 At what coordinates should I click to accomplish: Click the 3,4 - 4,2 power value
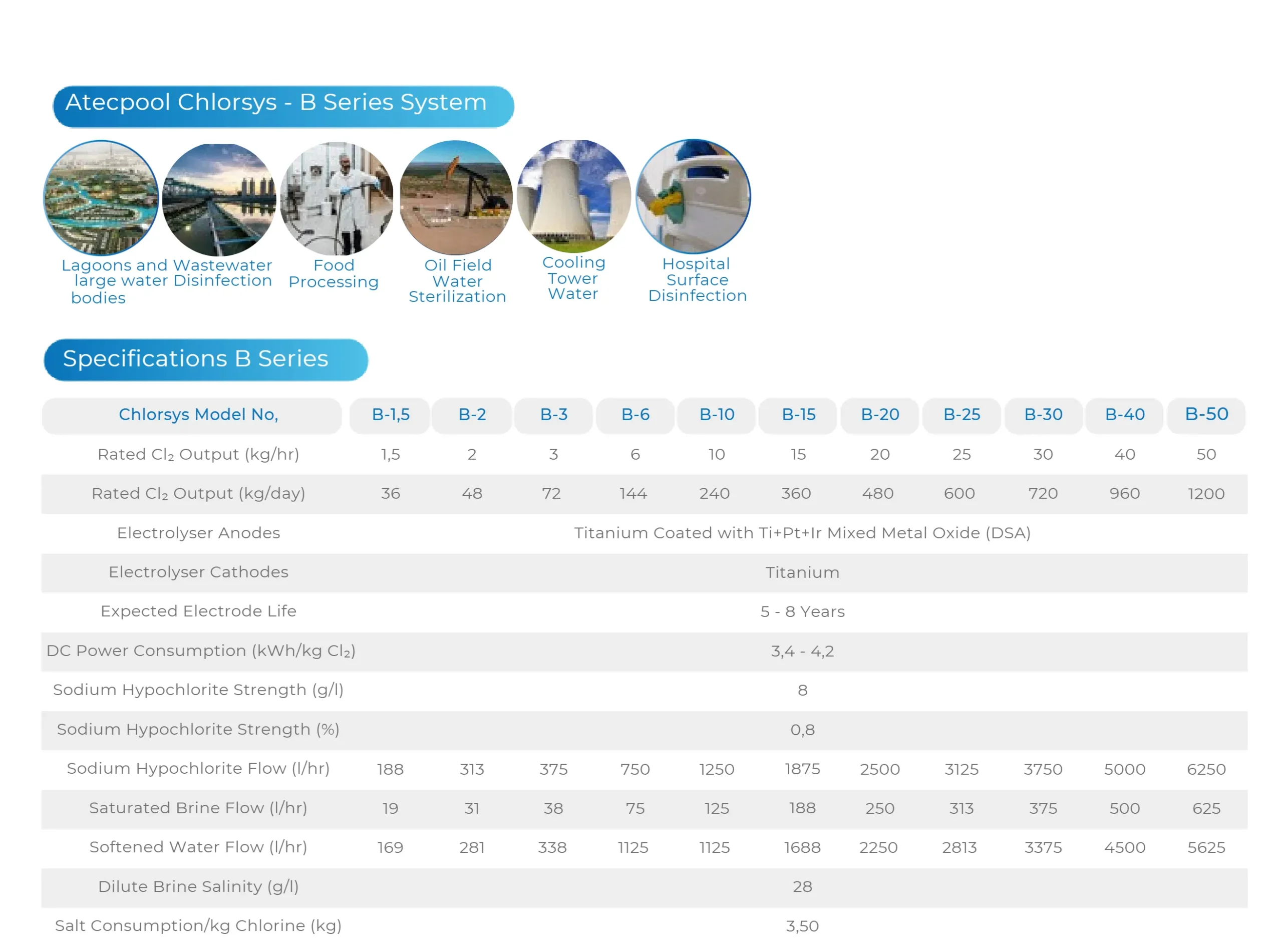(802, 652)
